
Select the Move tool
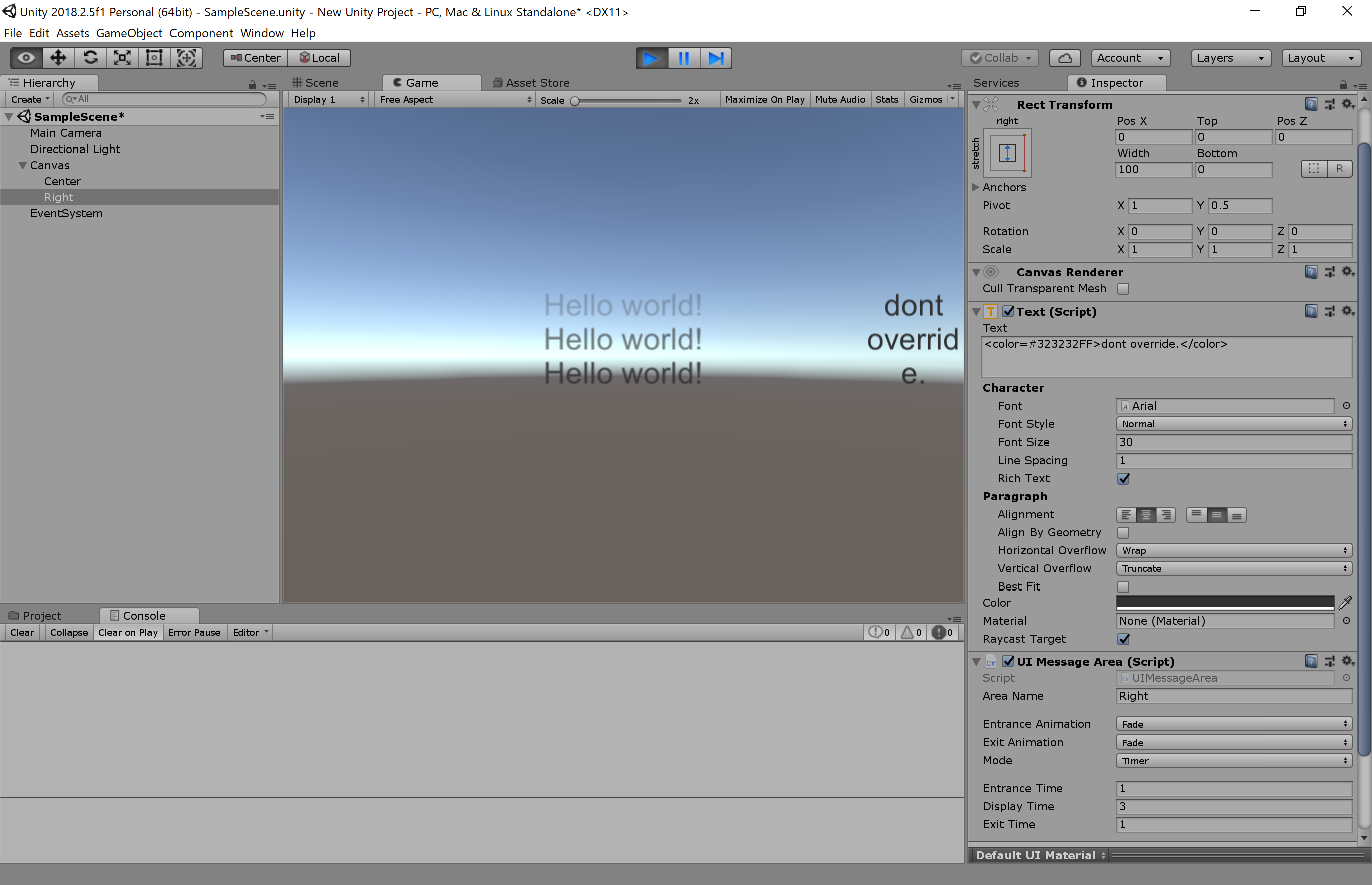[58, 58]
